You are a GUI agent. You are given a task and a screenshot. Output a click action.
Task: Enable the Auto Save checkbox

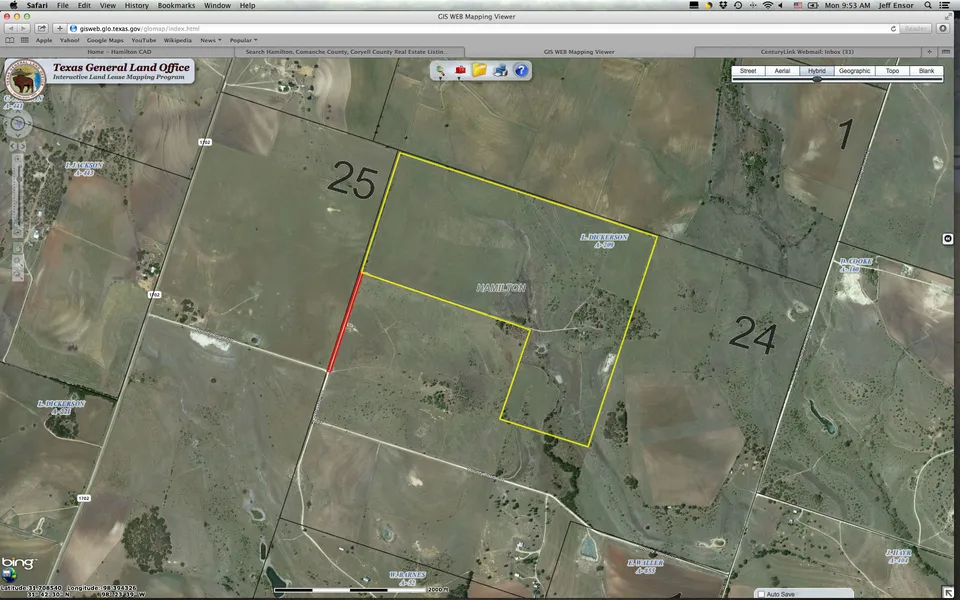click(761, 594)
